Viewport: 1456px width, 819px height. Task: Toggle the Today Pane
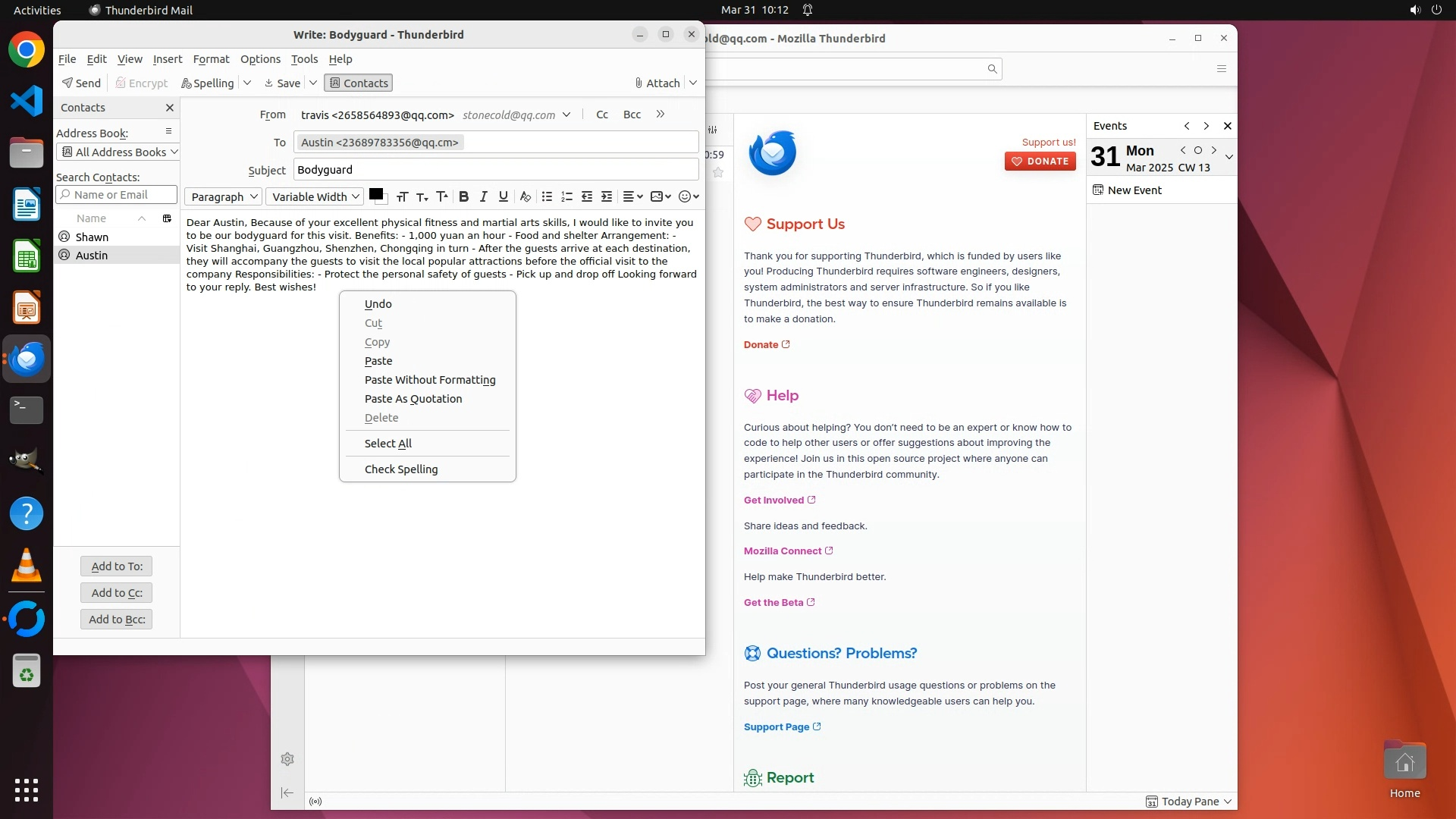pos(1188,802)
